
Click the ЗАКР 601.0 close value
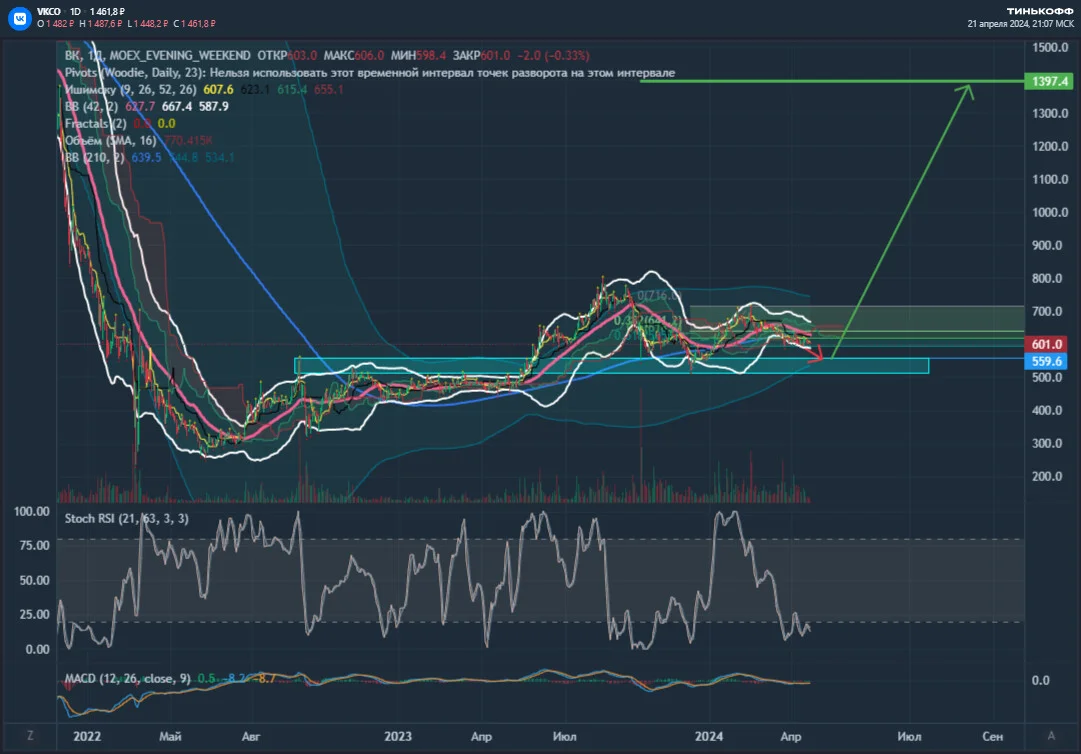click(x=481, y=55)
